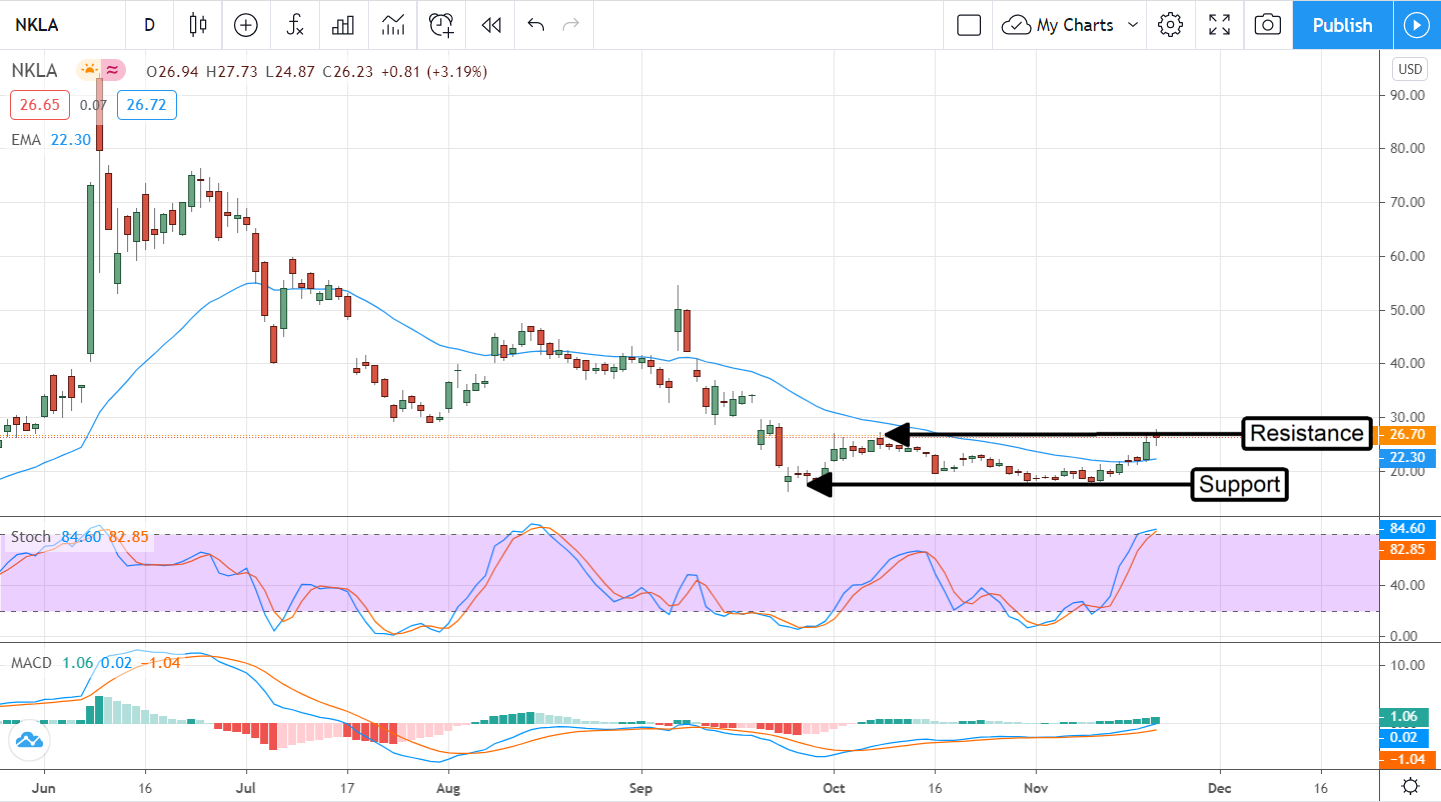Viewport: 1441px width, 802px height.
Task: Open the layout selection square icon
Action: (969, 25)
